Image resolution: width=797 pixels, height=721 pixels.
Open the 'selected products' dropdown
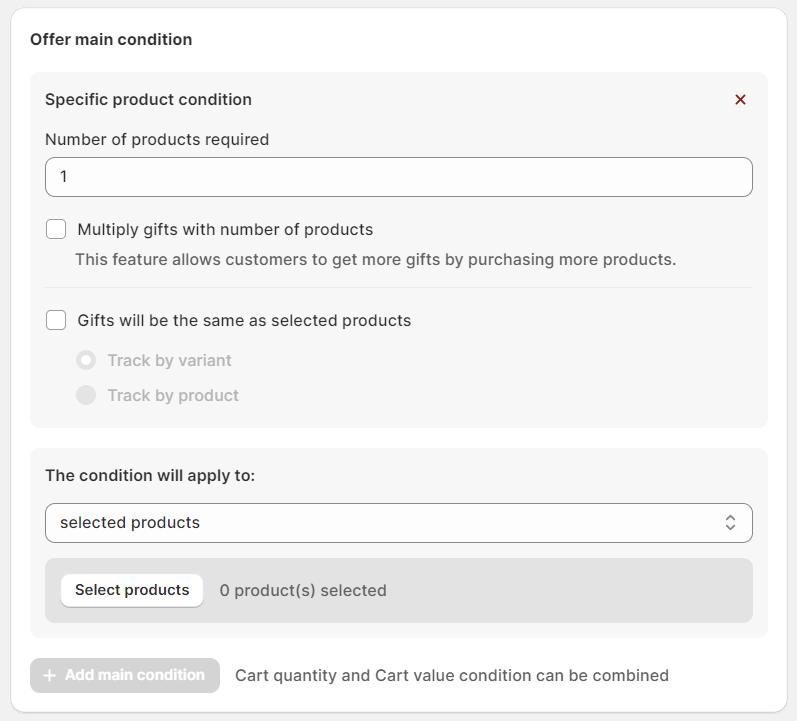pyautogui.click(x=398, y=523)
